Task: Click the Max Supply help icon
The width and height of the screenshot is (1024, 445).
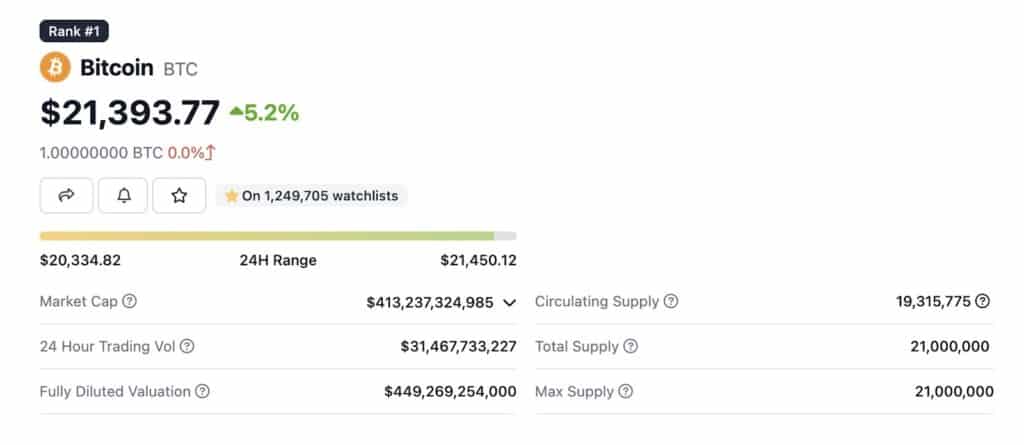Action: [626, 391]
